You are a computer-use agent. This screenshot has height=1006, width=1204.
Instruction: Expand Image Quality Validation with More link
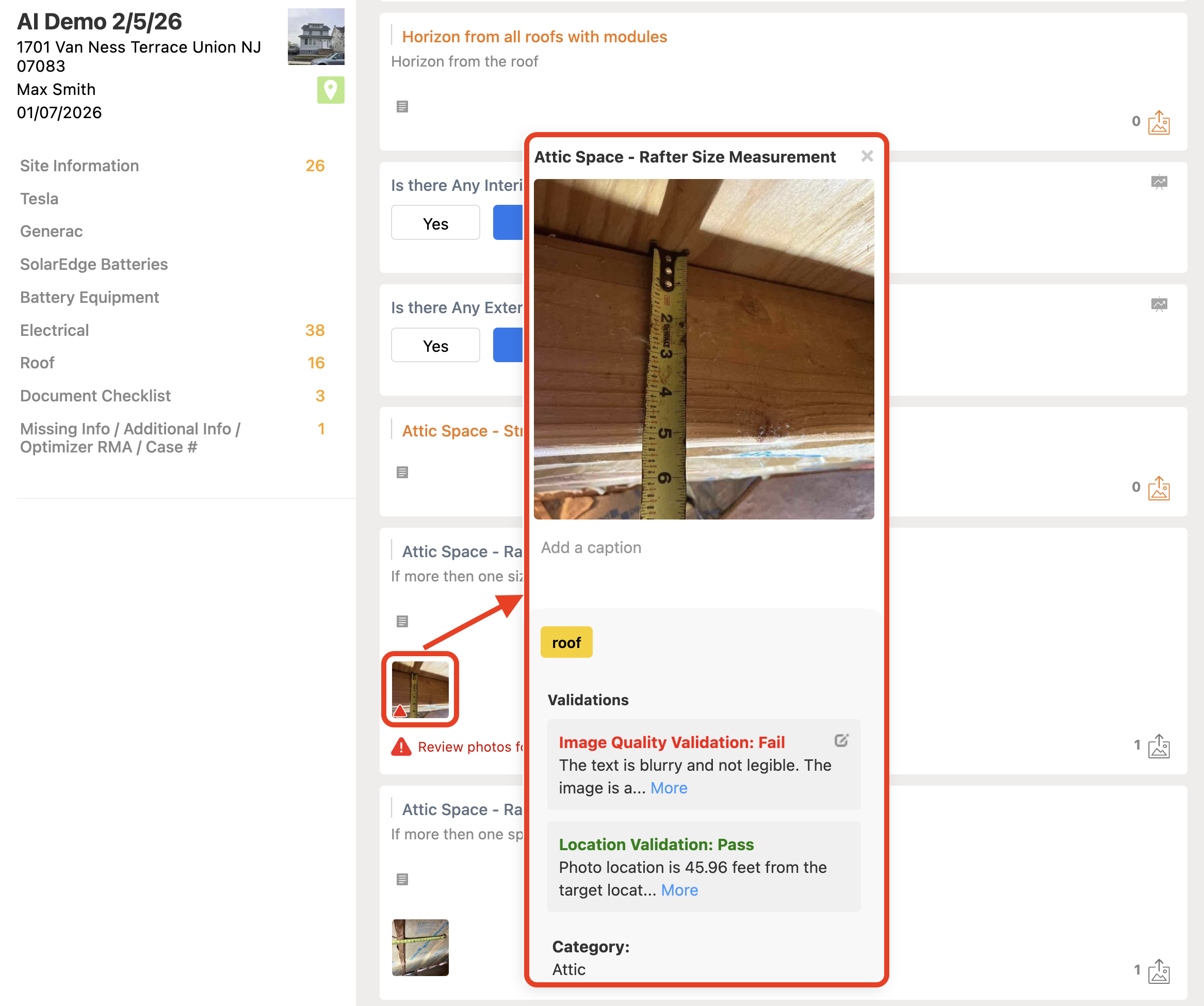click(669, 788)
